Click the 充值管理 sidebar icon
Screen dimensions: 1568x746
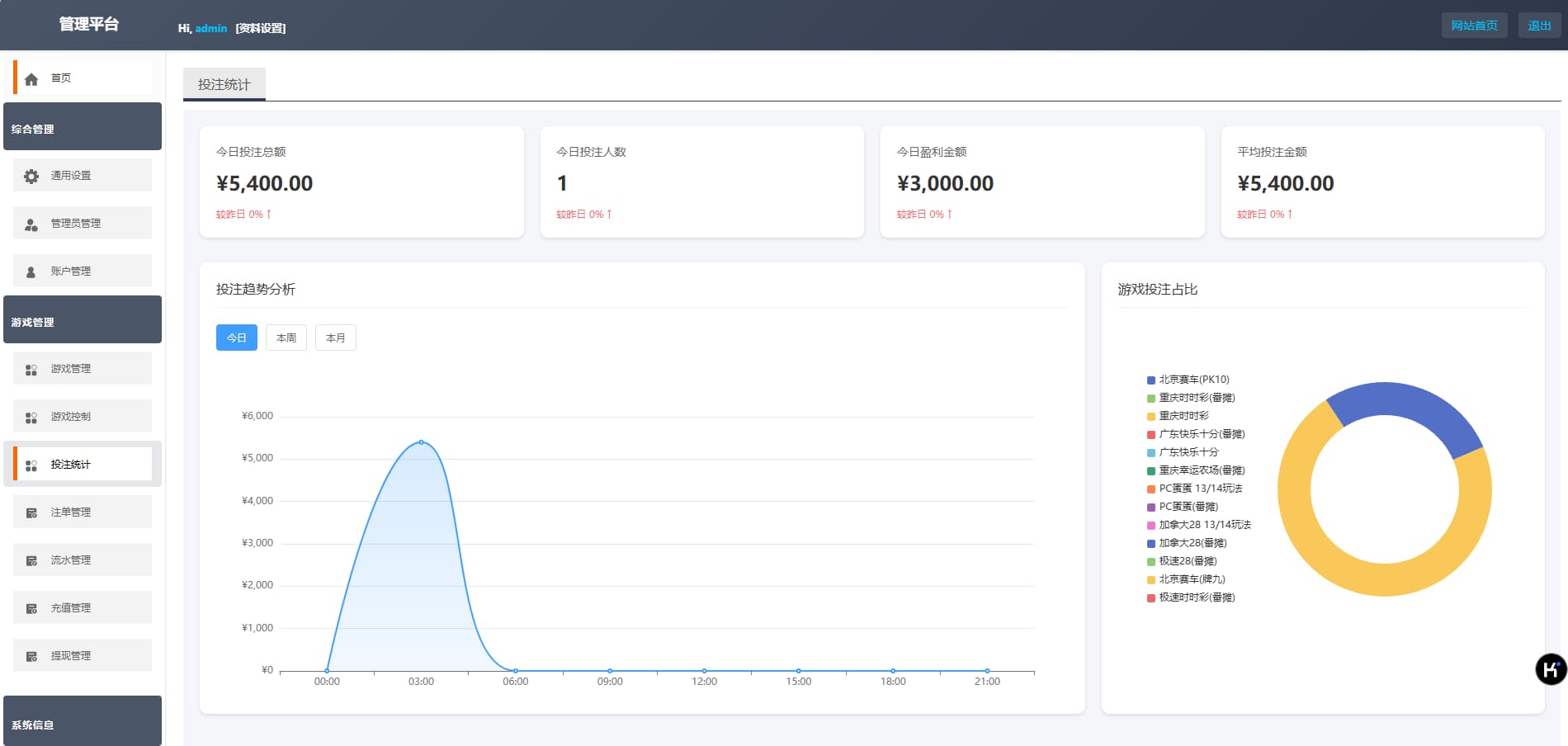pyautogui.click(x=31, y=609)
